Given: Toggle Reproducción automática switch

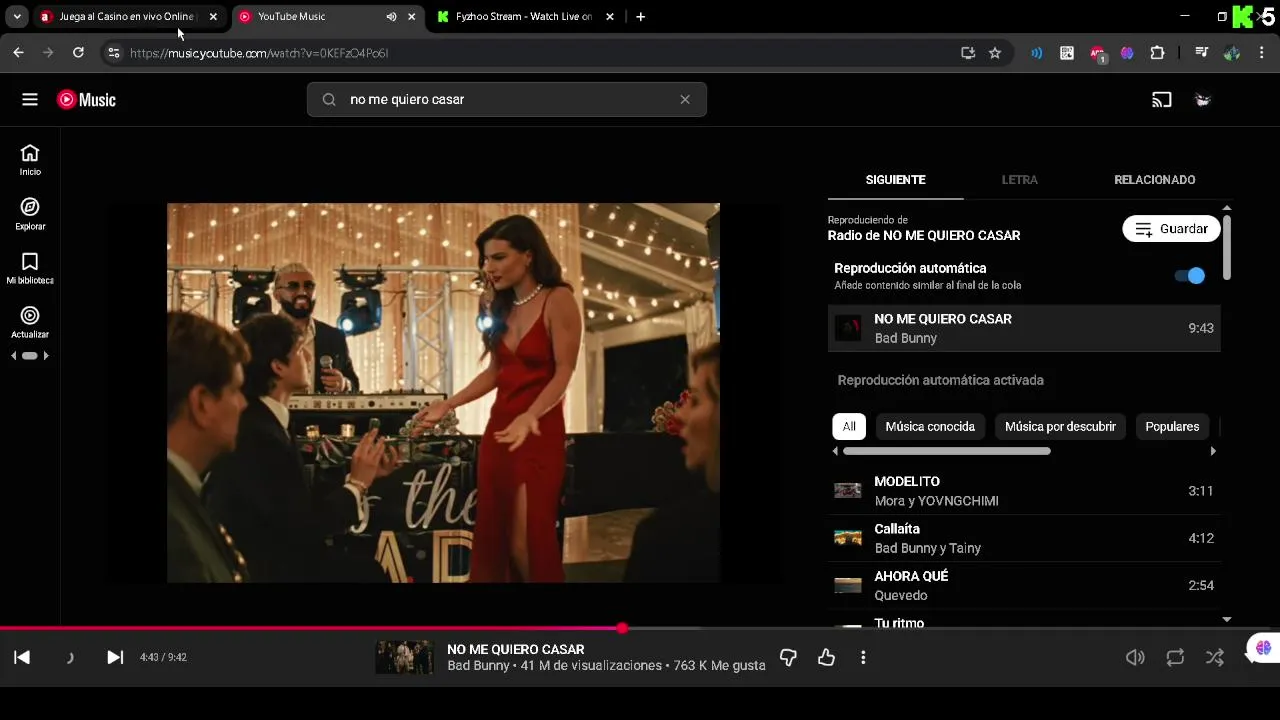Looking at the screenshot, I should tap(1190, 276).
